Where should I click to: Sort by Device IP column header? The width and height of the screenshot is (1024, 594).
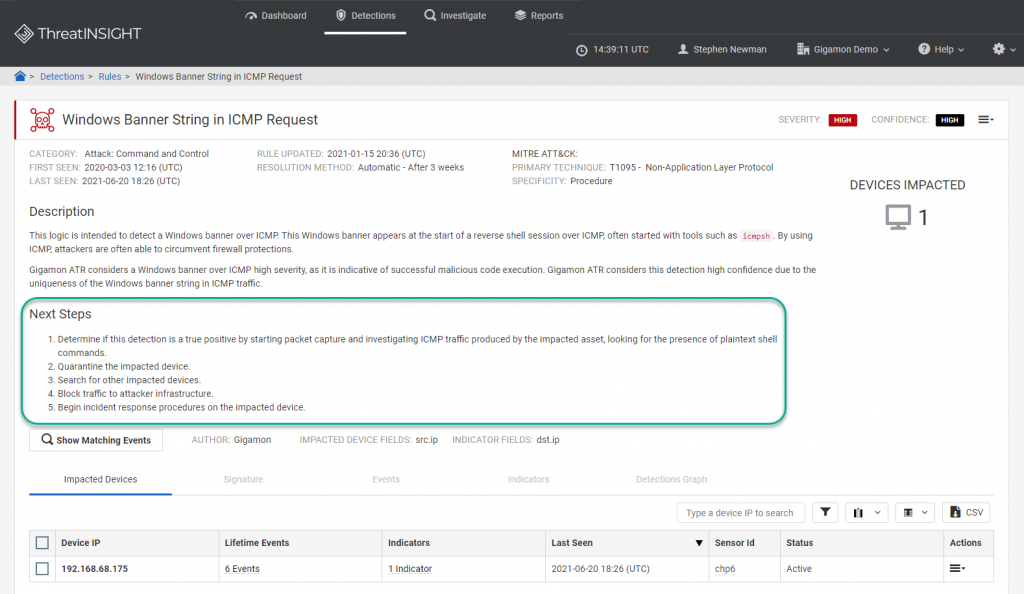tap(81, 543)
